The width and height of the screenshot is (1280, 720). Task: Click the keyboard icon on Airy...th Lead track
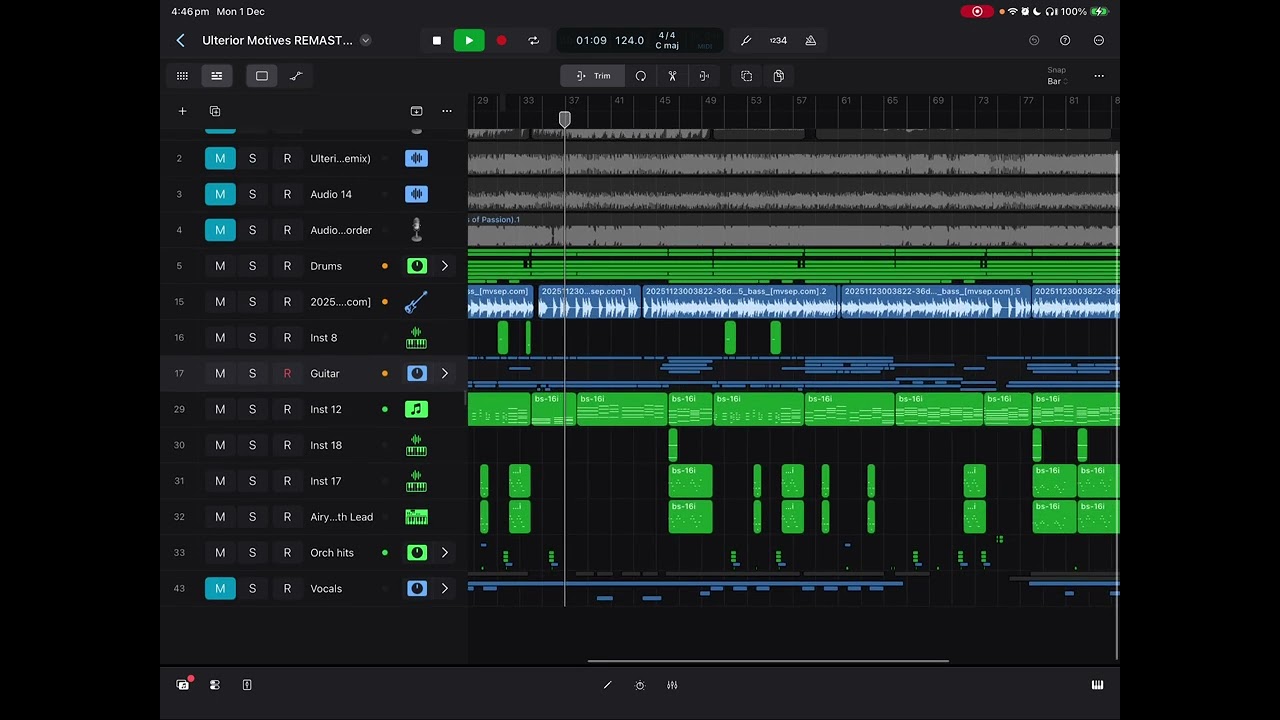417,517
